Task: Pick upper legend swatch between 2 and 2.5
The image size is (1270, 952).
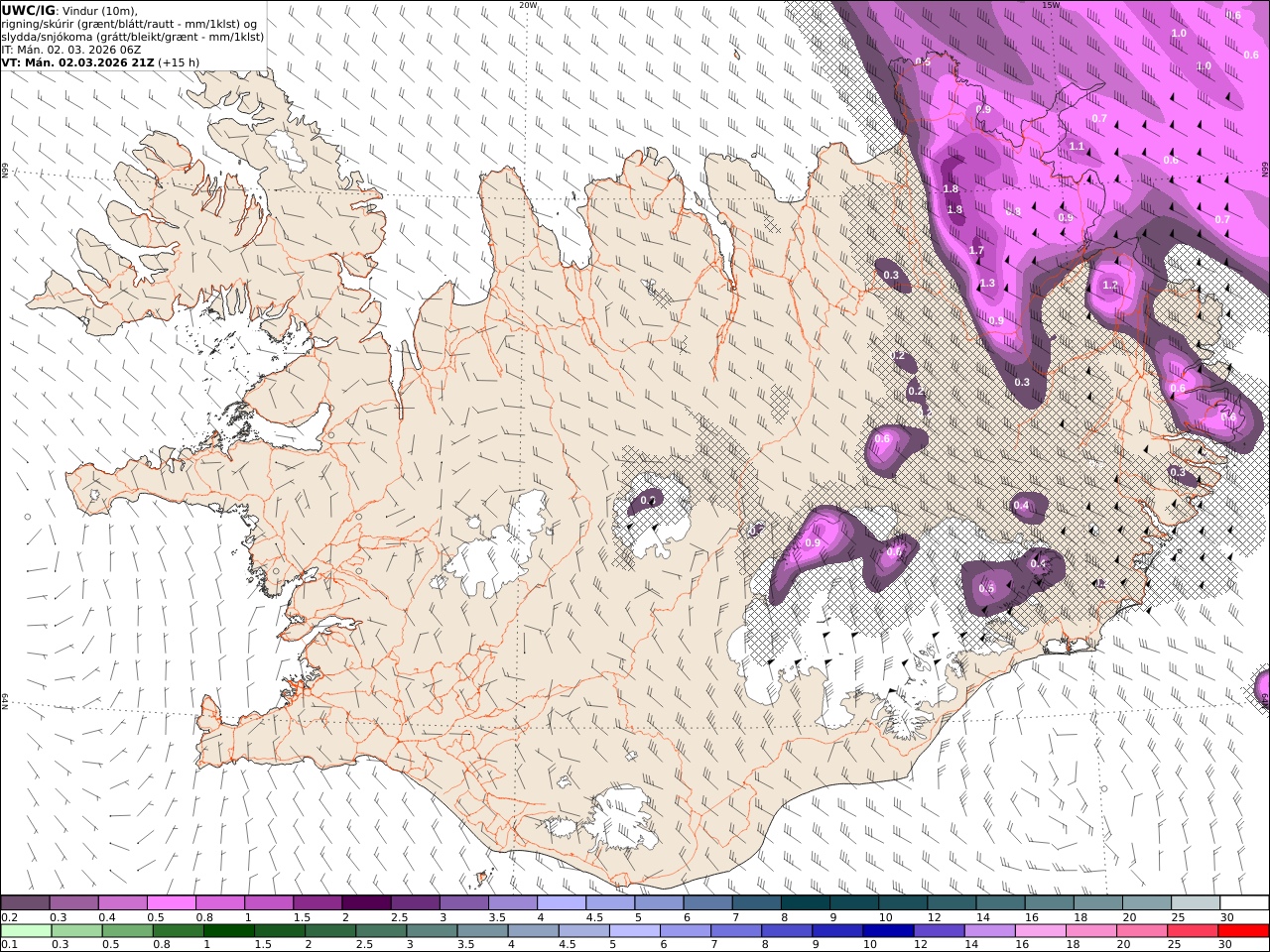Action: (x=366, y=903)
